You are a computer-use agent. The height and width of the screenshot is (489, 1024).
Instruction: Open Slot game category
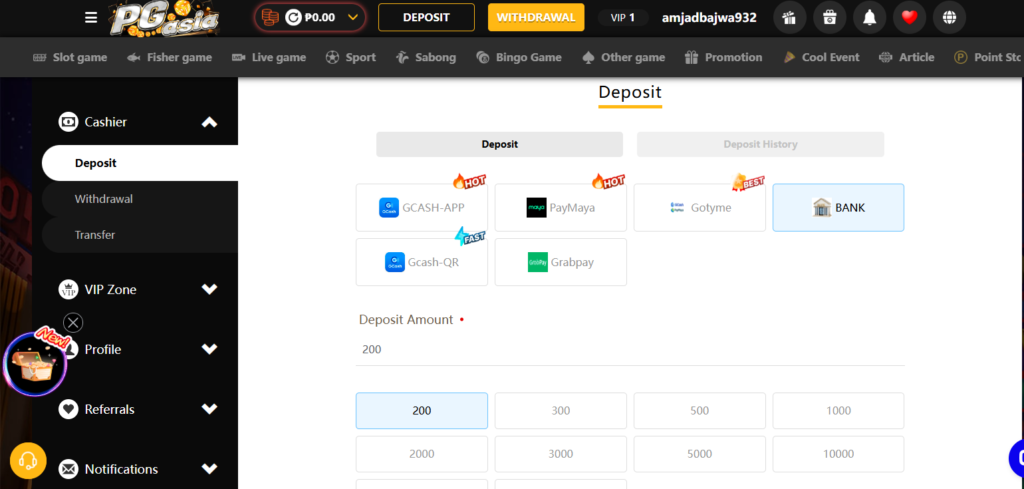(x=70, y=57)
